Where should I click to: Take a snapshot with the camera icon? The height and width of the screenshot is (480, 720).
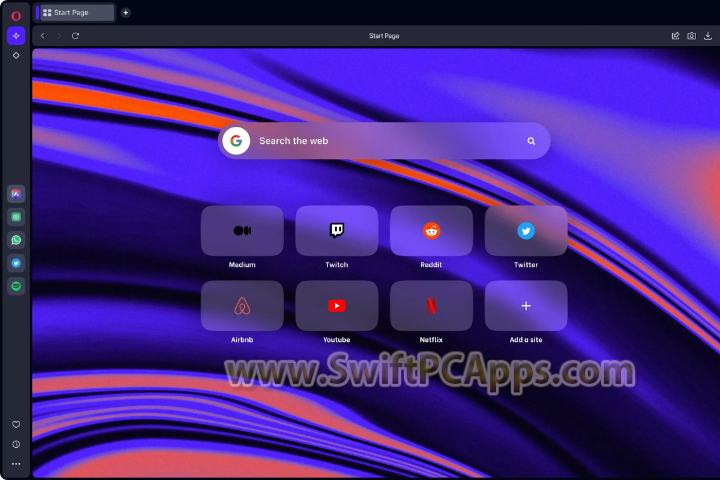[692, 36]
